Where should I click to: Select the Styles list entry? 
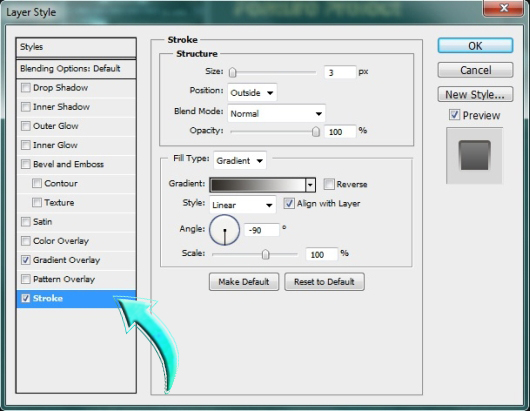click(x=76, y=47)
